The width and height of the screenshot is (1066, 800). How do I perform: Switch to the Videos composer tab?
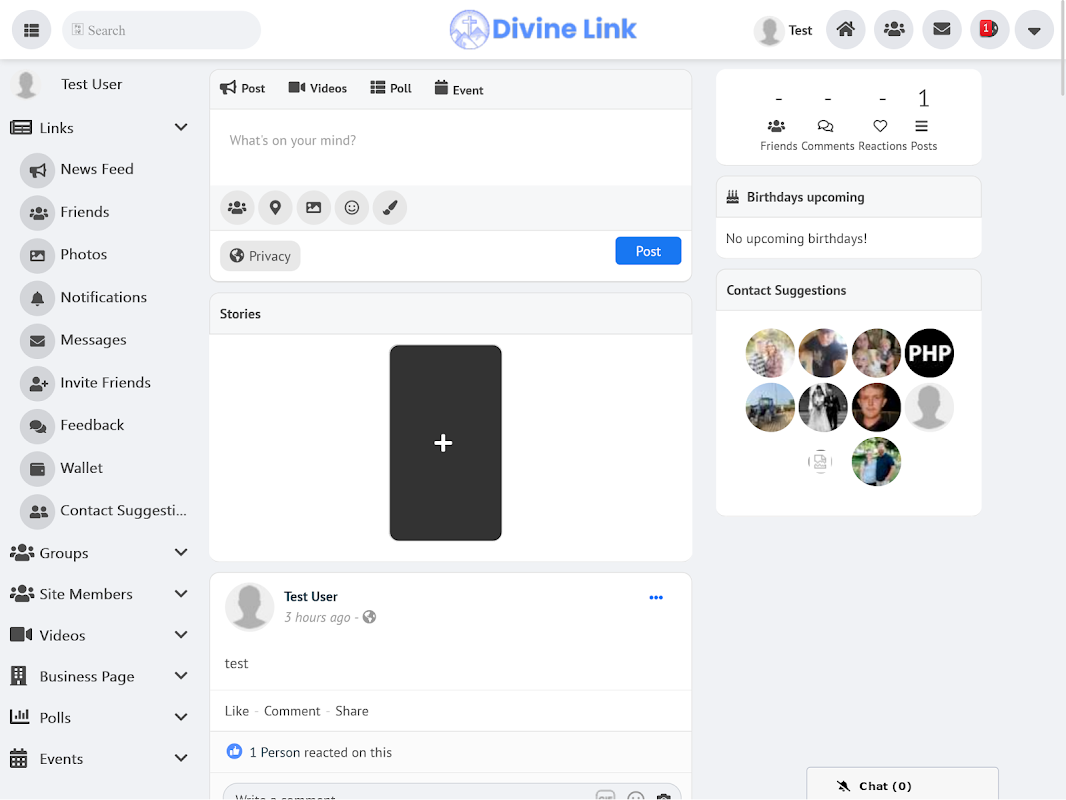tap(317, 88)
